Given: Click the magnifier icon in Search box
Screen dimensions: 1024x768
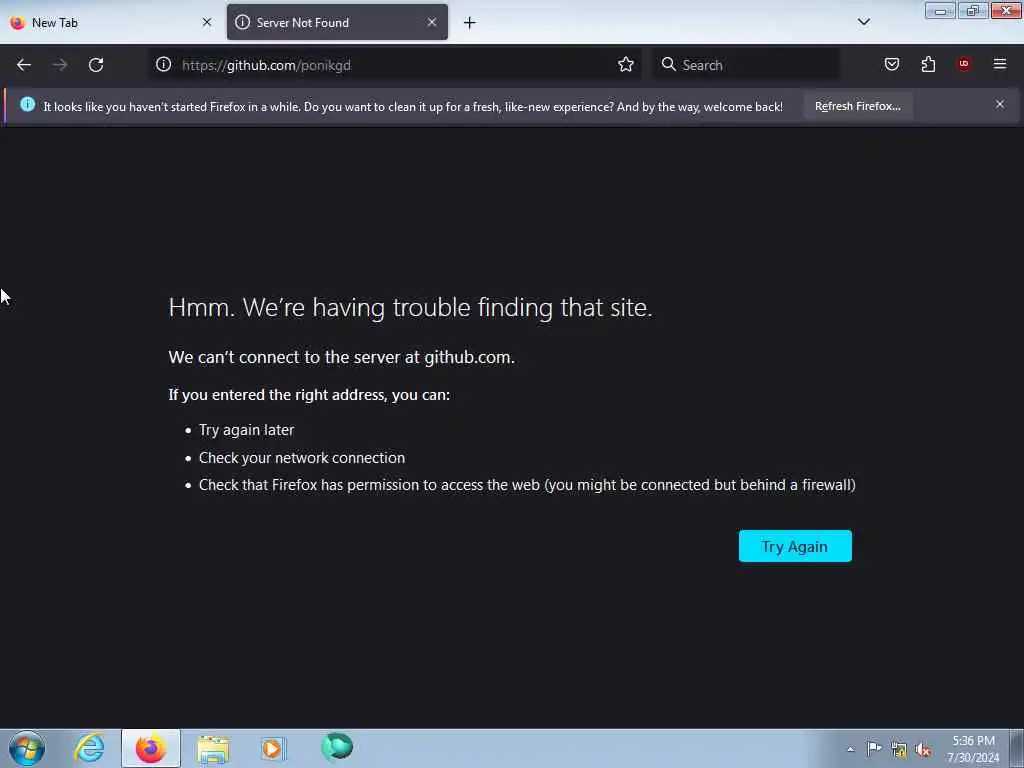Looking at the screenshot, I should point(668,64).
